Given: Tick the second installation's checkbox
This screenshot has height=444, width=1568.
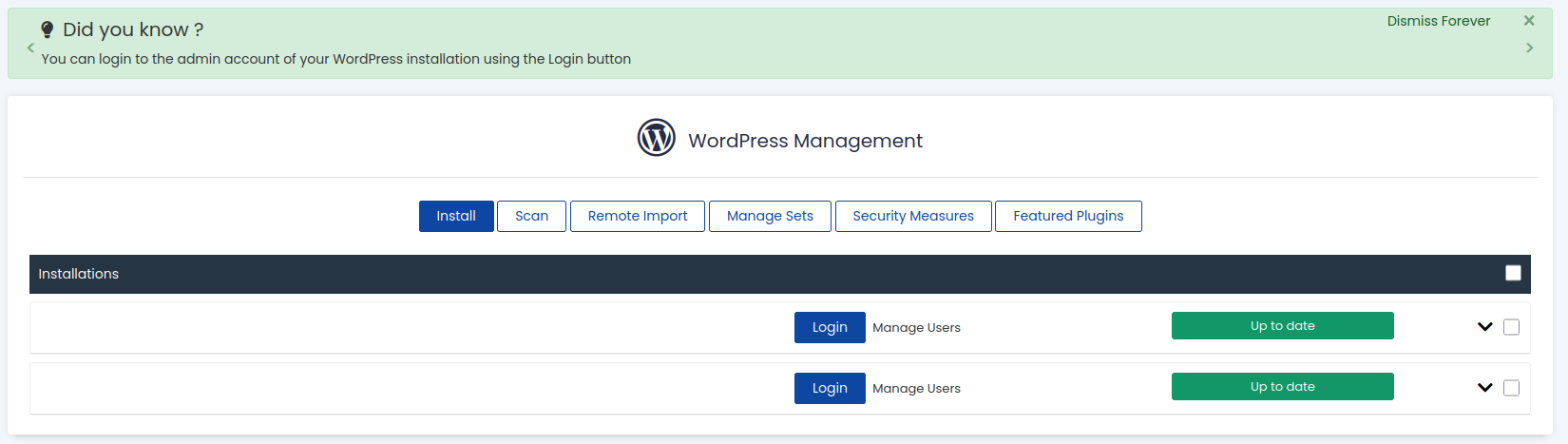Looking at the screenshot, I should 1511,388.
